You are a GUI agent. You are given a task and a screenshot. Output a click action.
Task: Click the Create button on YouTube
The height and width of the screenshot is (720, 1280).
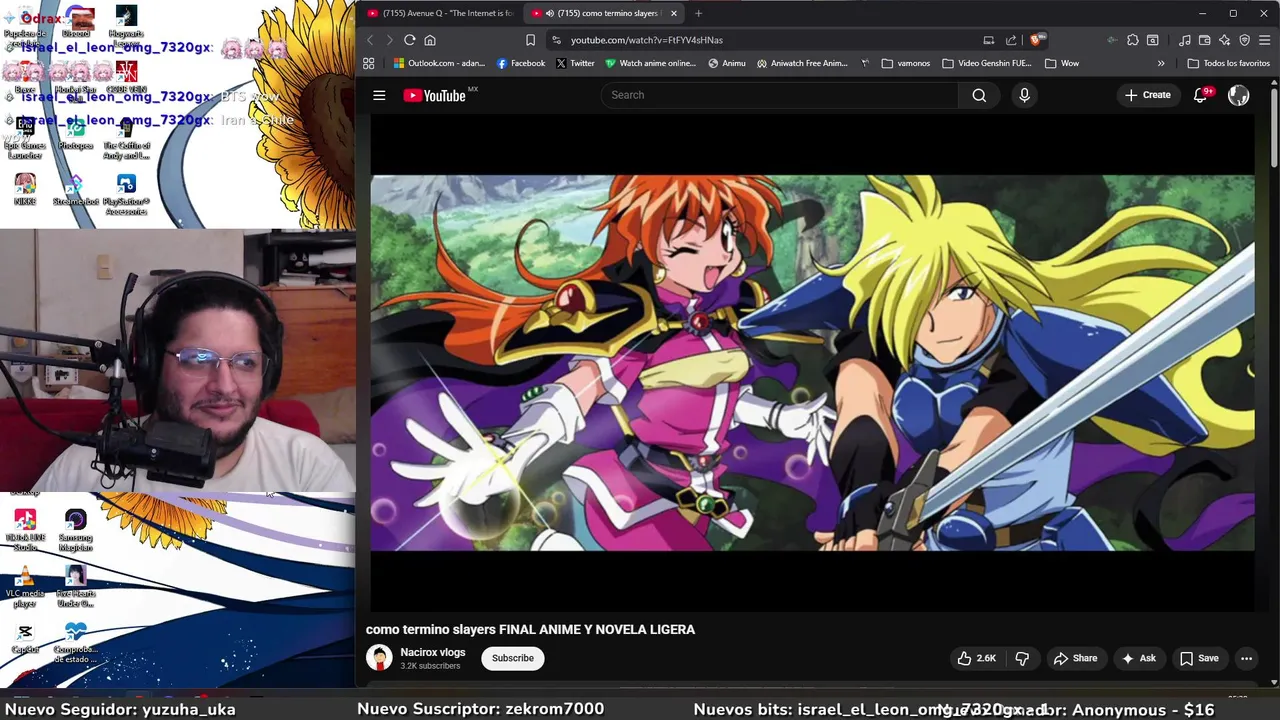click(x=1147, y=95)
